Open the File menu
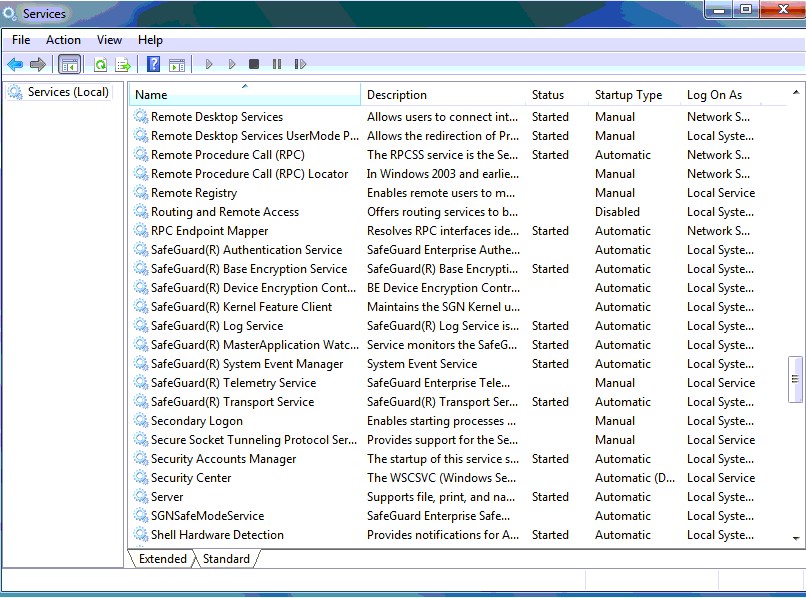 pos(21,40)
